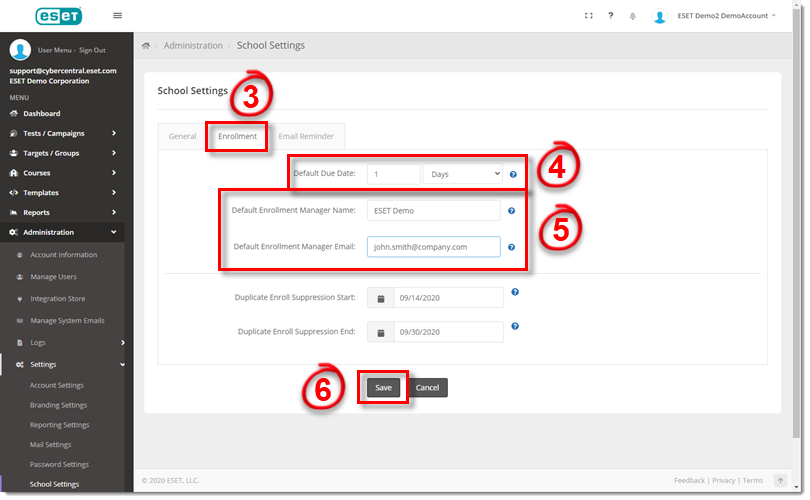Click the hamburger menu icon
Viewport: 810px width, 500px height.
[x=117, y=16]
